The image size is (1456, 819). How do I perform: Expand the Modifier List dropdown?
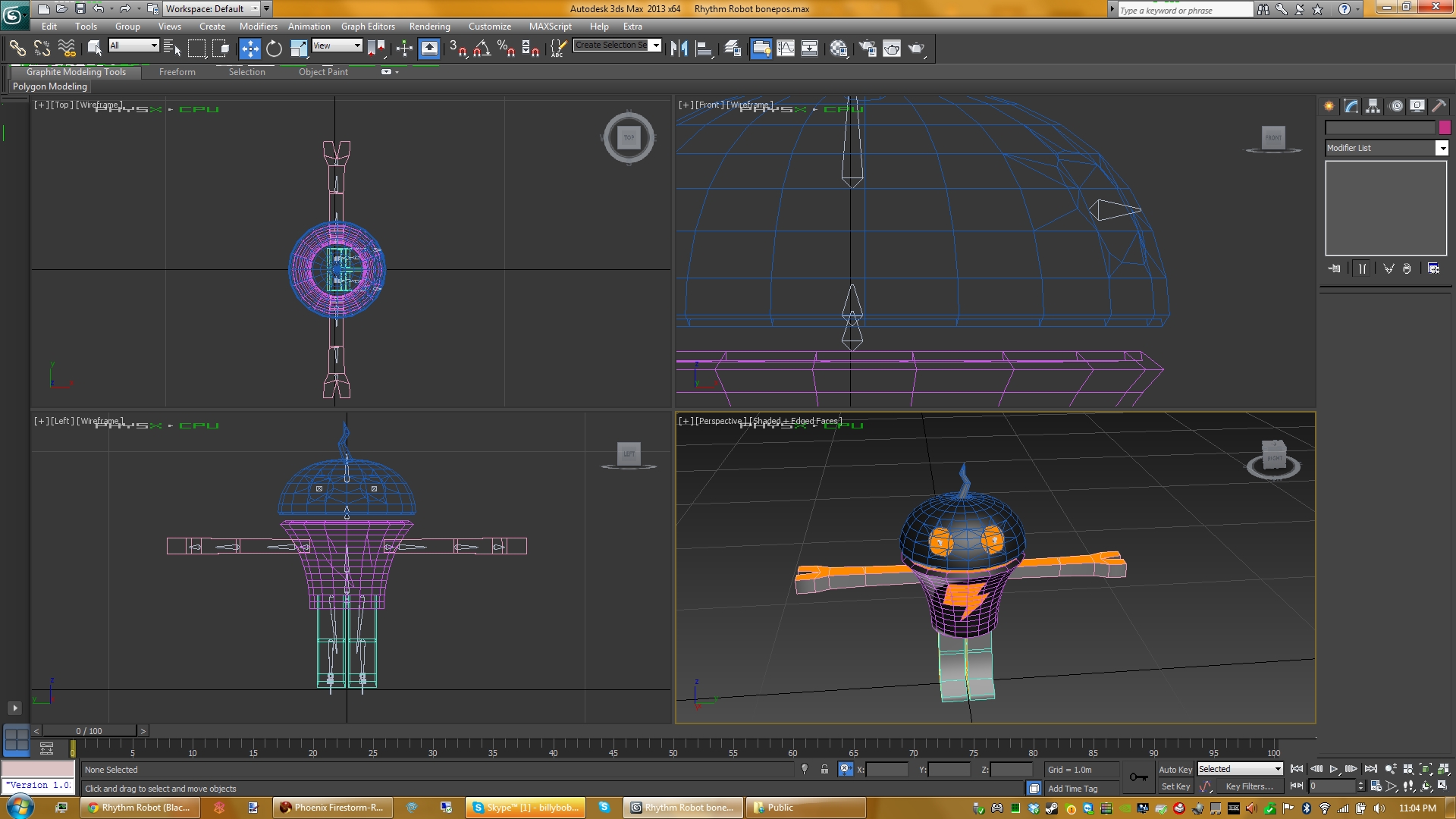1442,149
